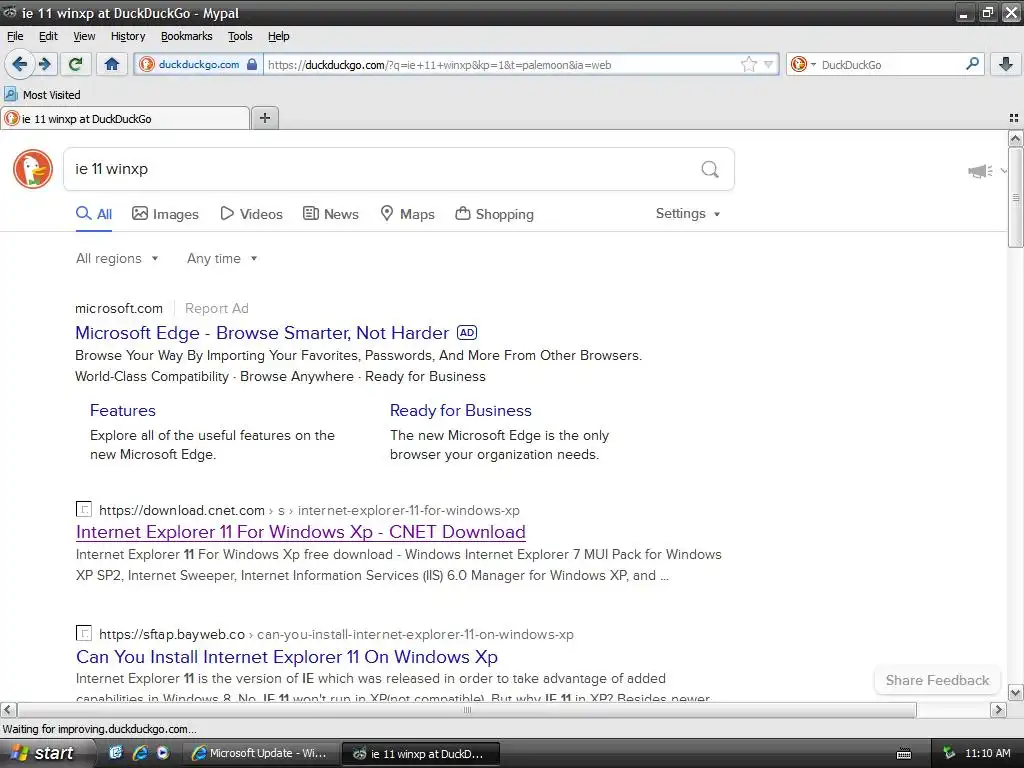Expand the All regions filter

[x=117, y=259]
